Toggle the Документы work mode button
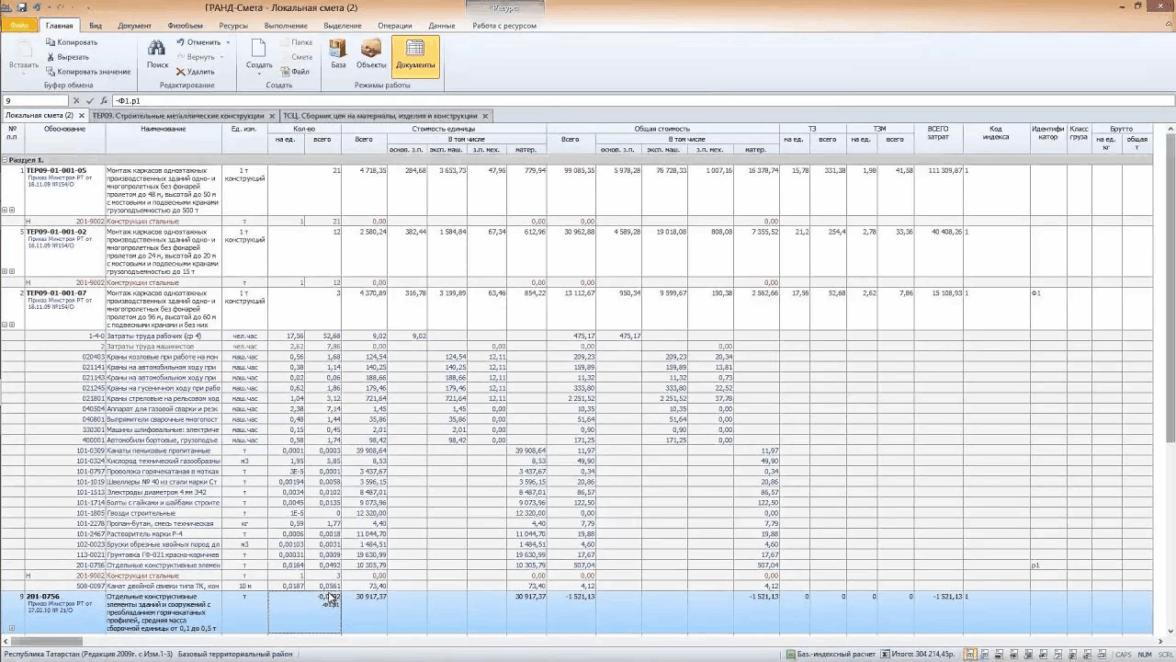The image size is (1176, 662). (x=415, y=54)
